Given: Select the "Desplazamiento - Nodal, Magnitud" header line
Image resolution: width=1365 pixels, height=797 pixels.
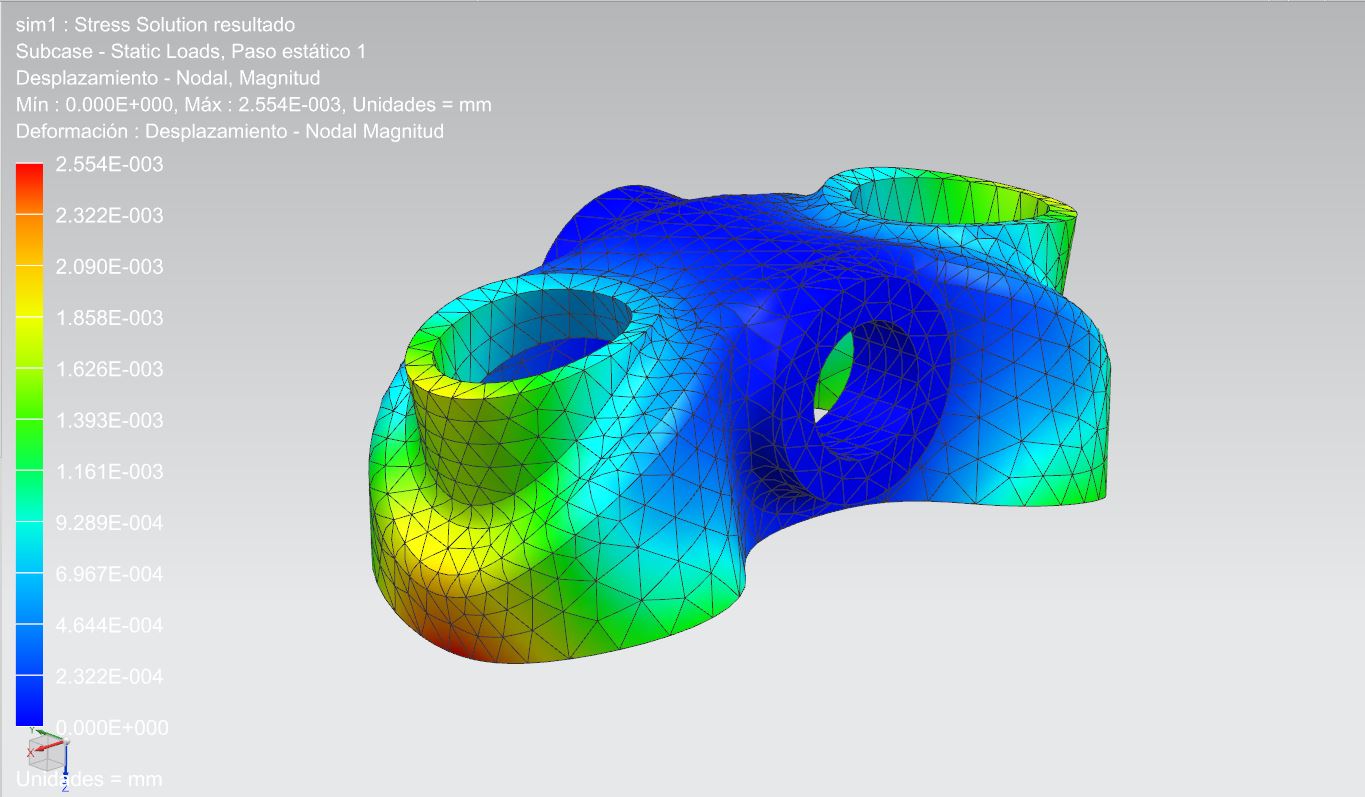Looking at the screenshot, I should pyautogui.click(x=168, y=78).
